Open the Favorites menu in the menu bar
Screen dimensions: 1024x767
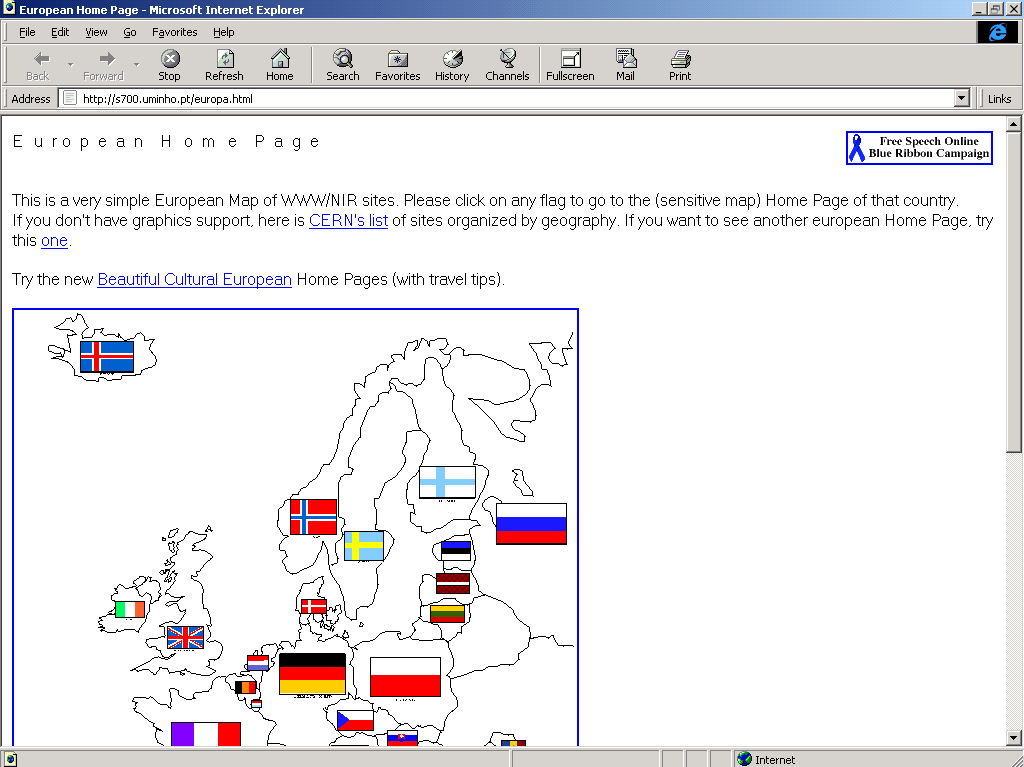tap(174, 32)
